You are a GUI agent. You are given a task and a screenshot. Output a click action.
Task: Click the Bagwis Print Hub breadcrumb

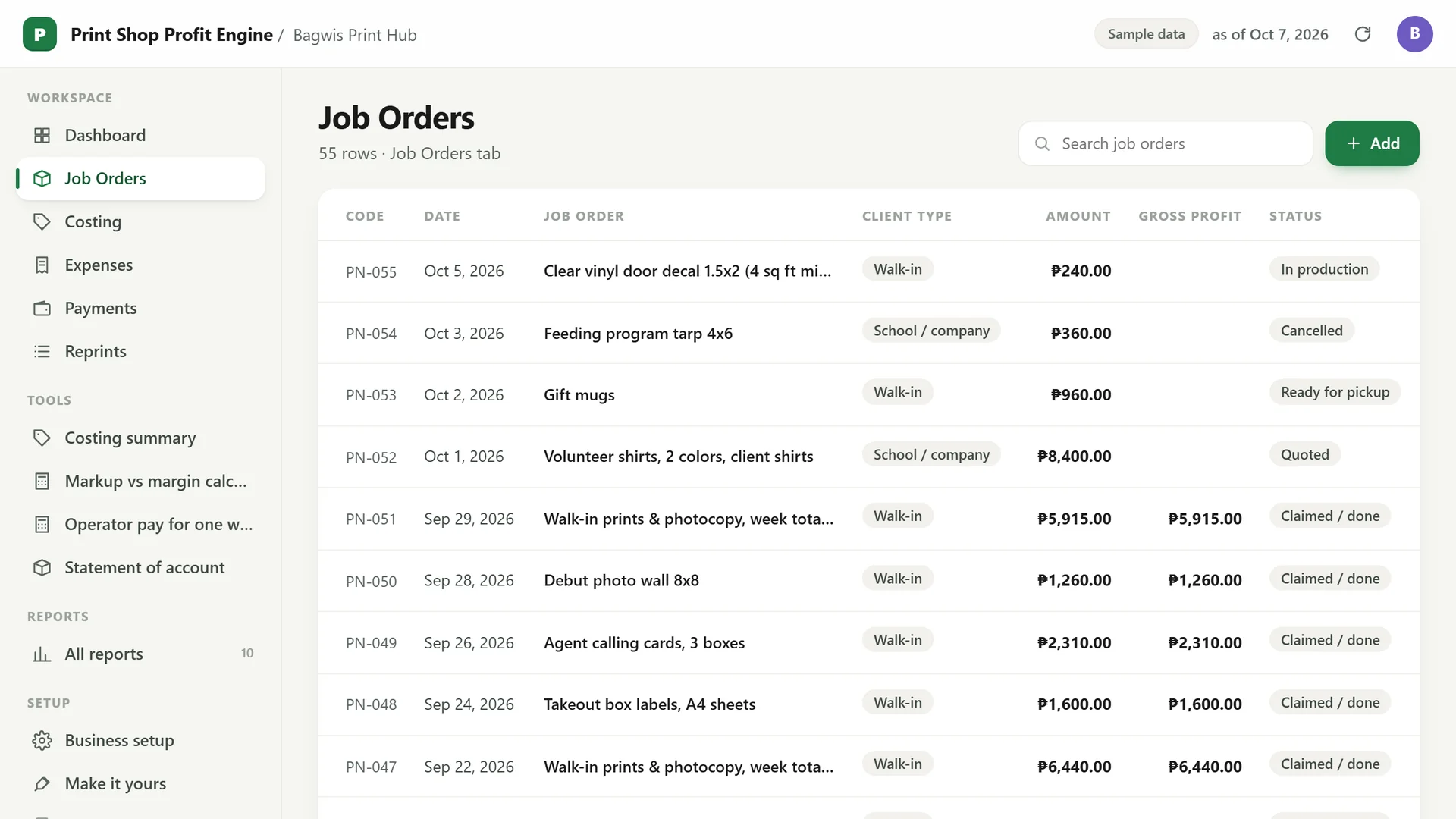coord(355,35)
